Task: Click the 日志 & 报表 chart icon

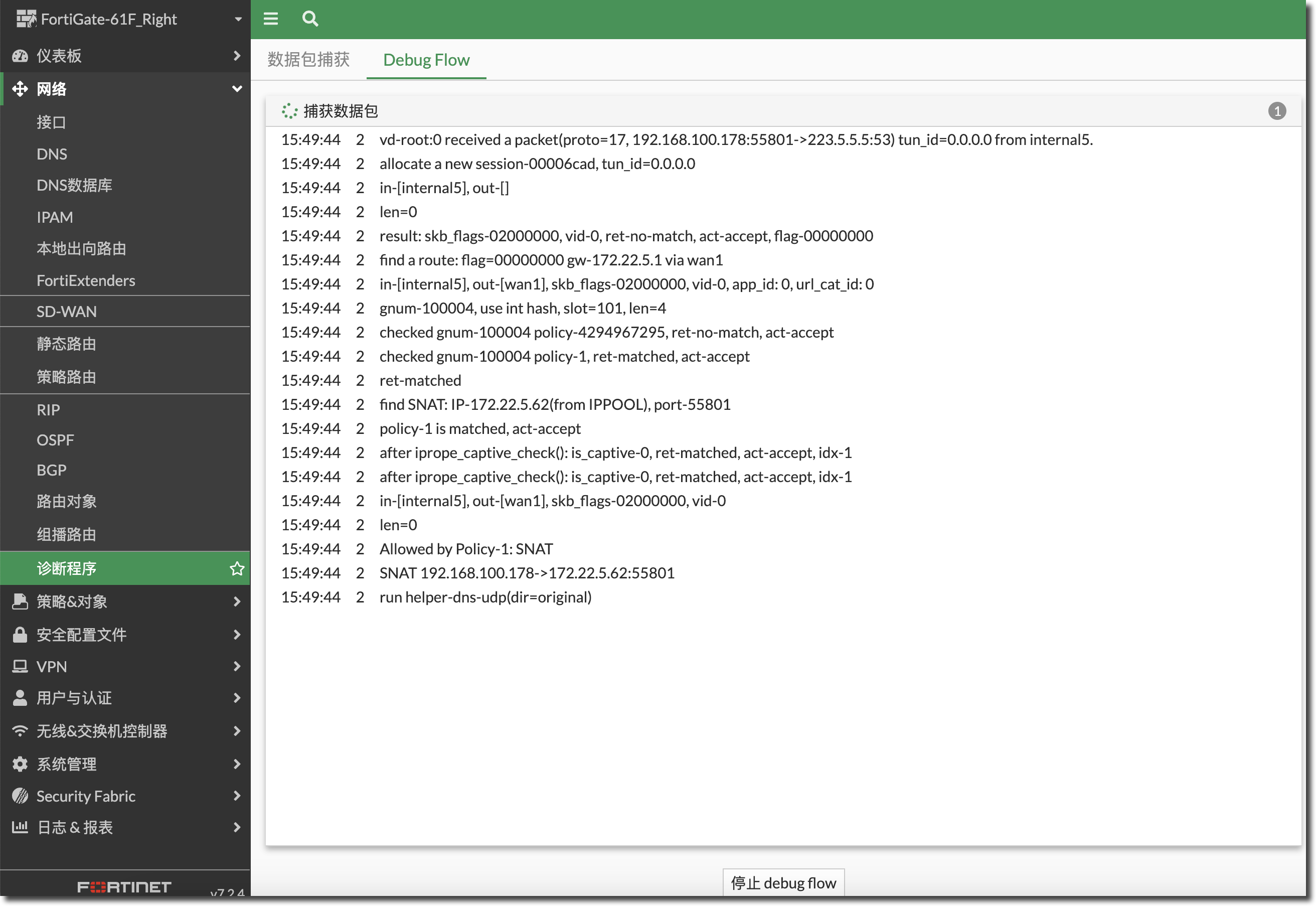Action: 20,827
